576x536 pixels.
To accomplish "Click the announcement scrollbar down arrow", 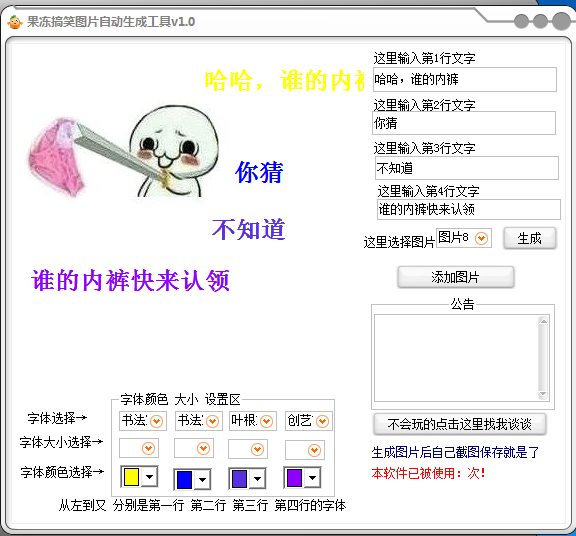I will tap(543, 394).
